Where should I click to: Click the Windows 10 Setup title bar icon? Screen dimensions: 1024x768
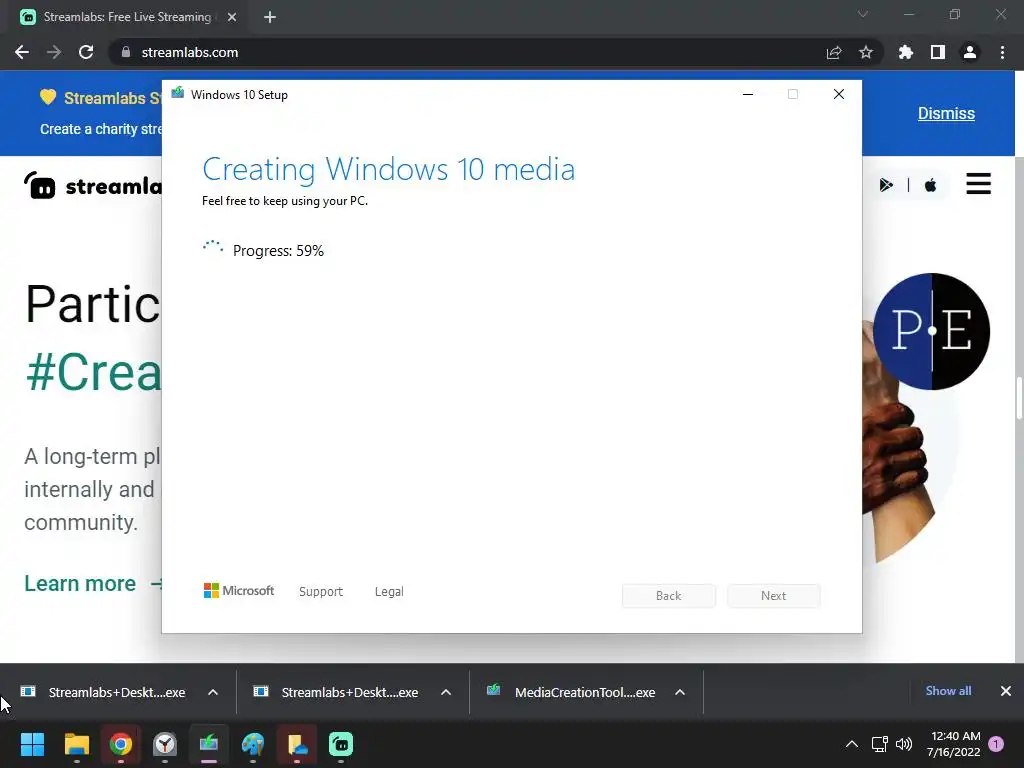pos(178,93)
